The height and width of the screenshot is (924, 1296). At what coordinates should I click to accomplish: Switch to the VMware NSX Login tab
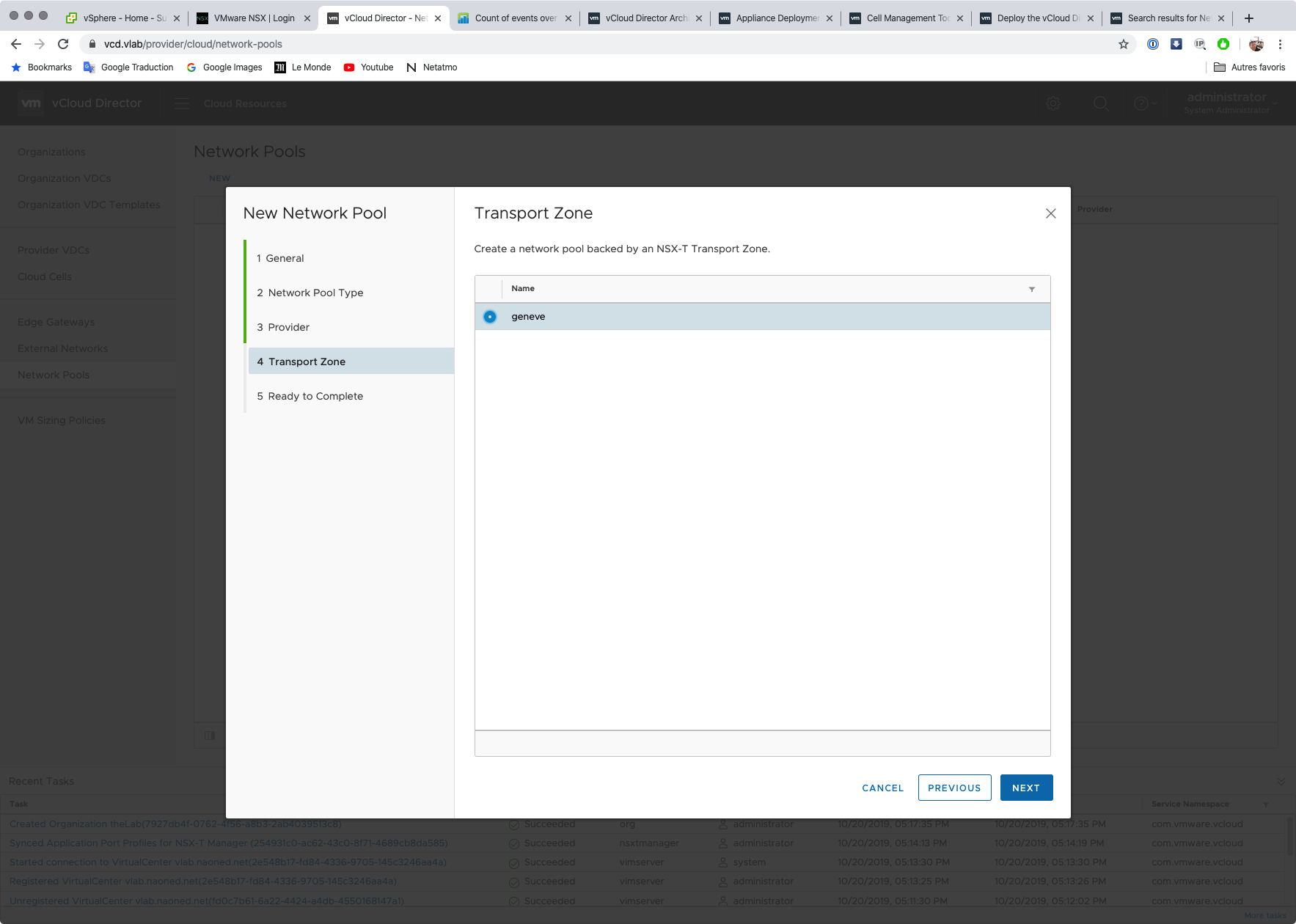pos(254,18)
